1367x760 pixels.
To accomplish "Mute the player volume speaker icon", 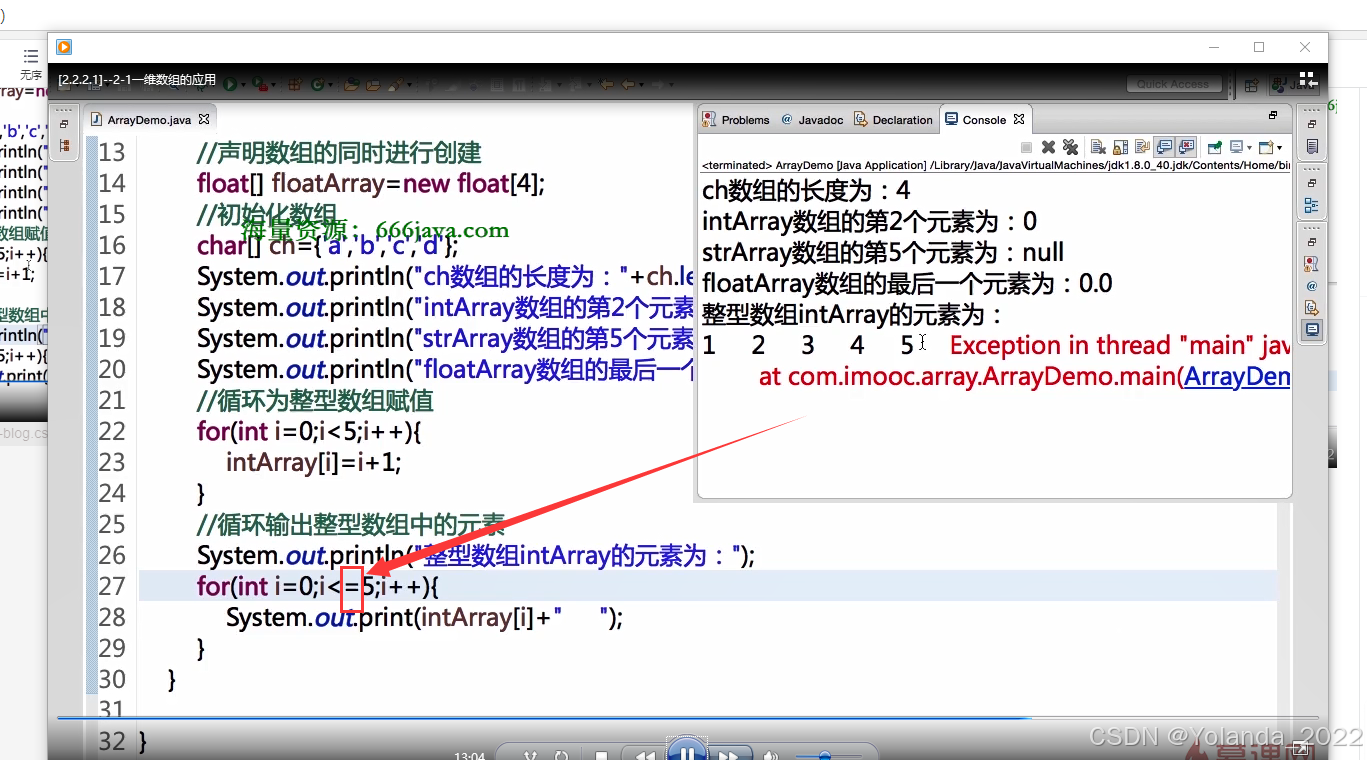I will point(771,755).
